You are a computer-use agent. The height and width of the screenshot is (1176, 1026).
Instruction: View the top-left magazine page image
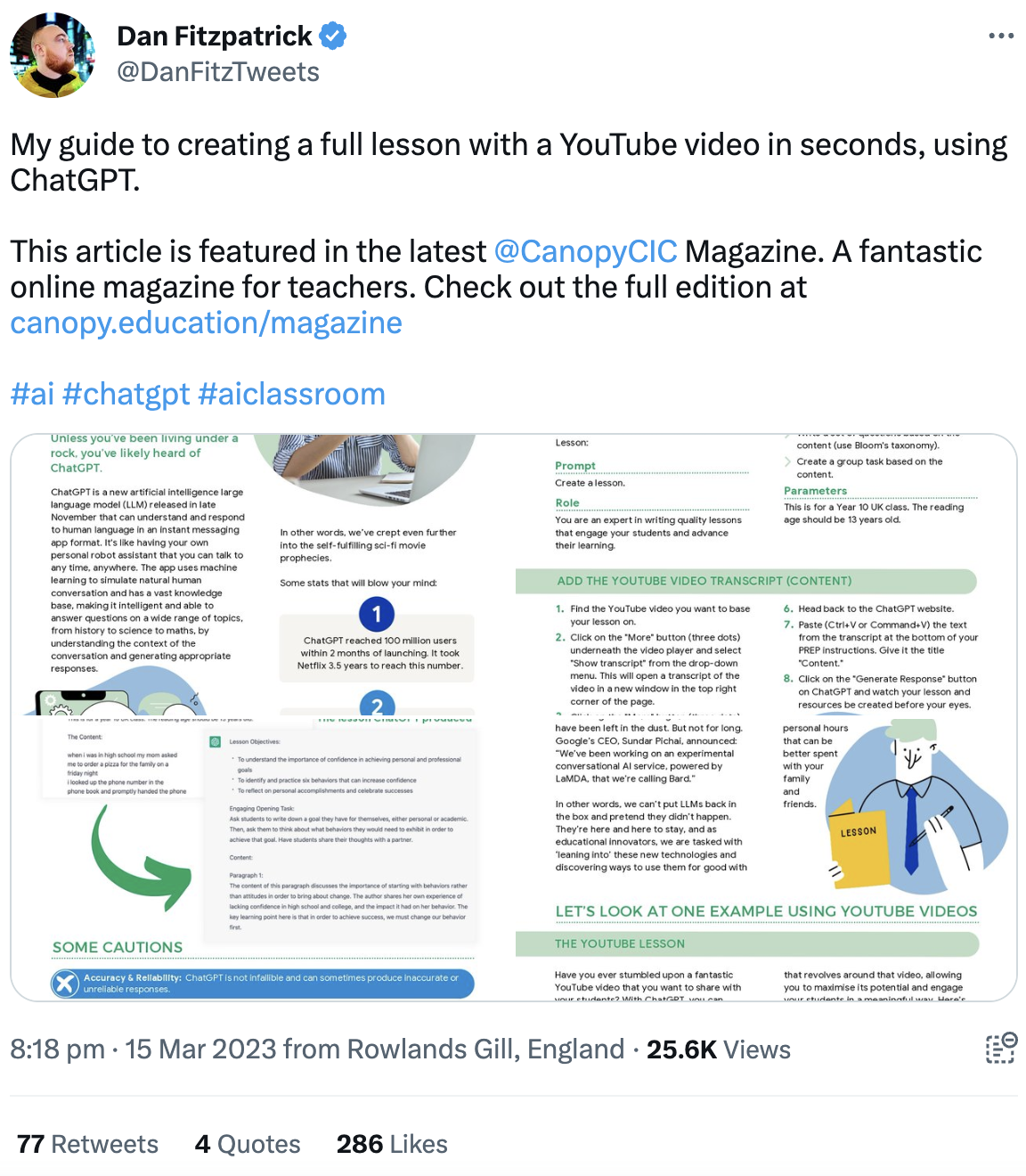pyautogui.click(x=262, y=575)
